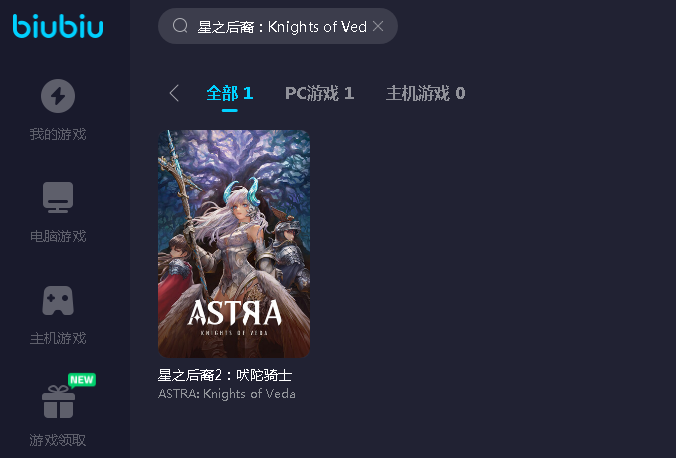The height and width of the screenshot is (458, 676).
Task: Click the 星之后裔2：吠陀骑士 game title
Action: coord(225,375)
